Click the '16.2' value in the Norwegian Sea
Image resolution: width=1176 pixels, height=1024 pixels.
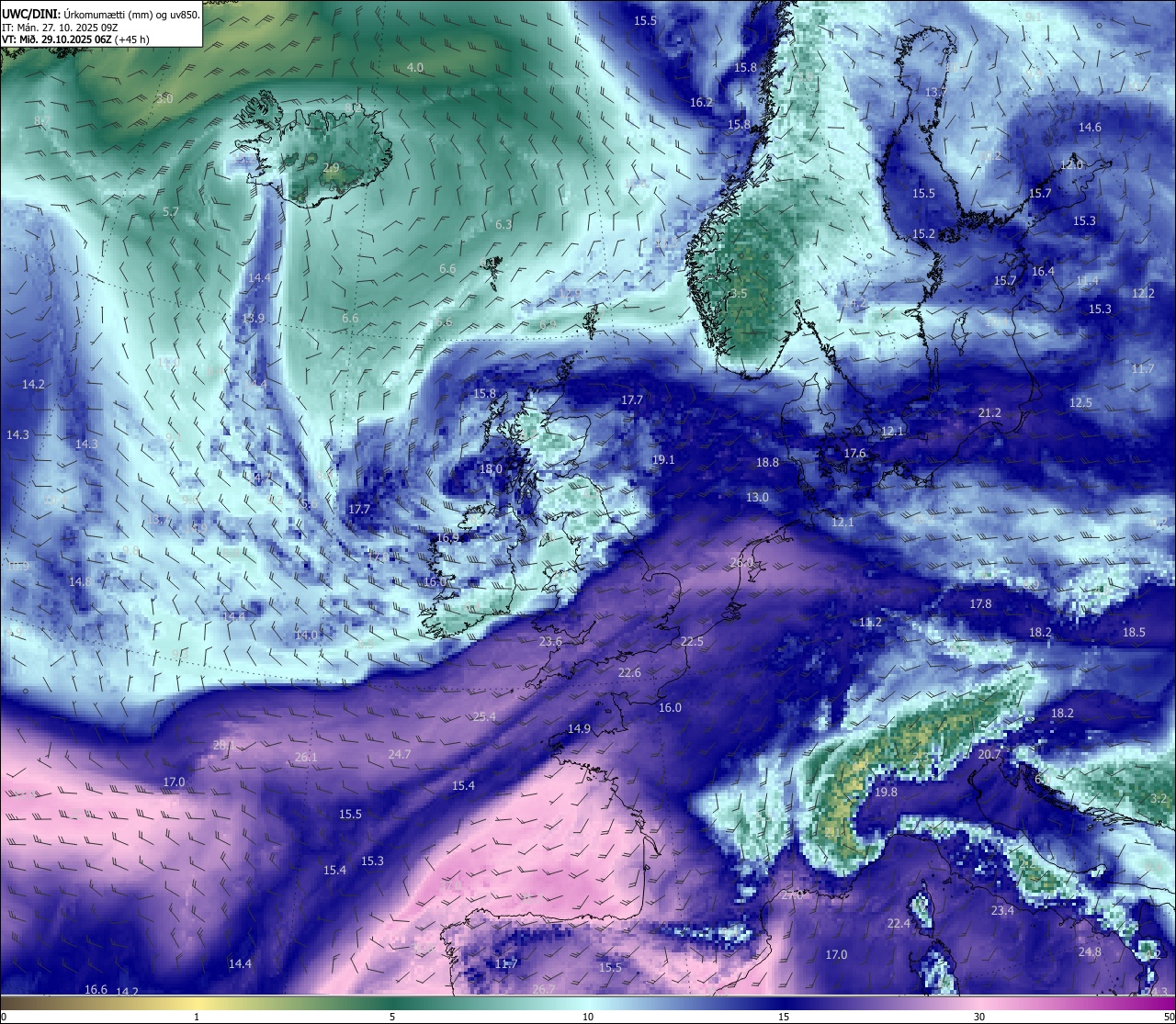coord(701,103)
